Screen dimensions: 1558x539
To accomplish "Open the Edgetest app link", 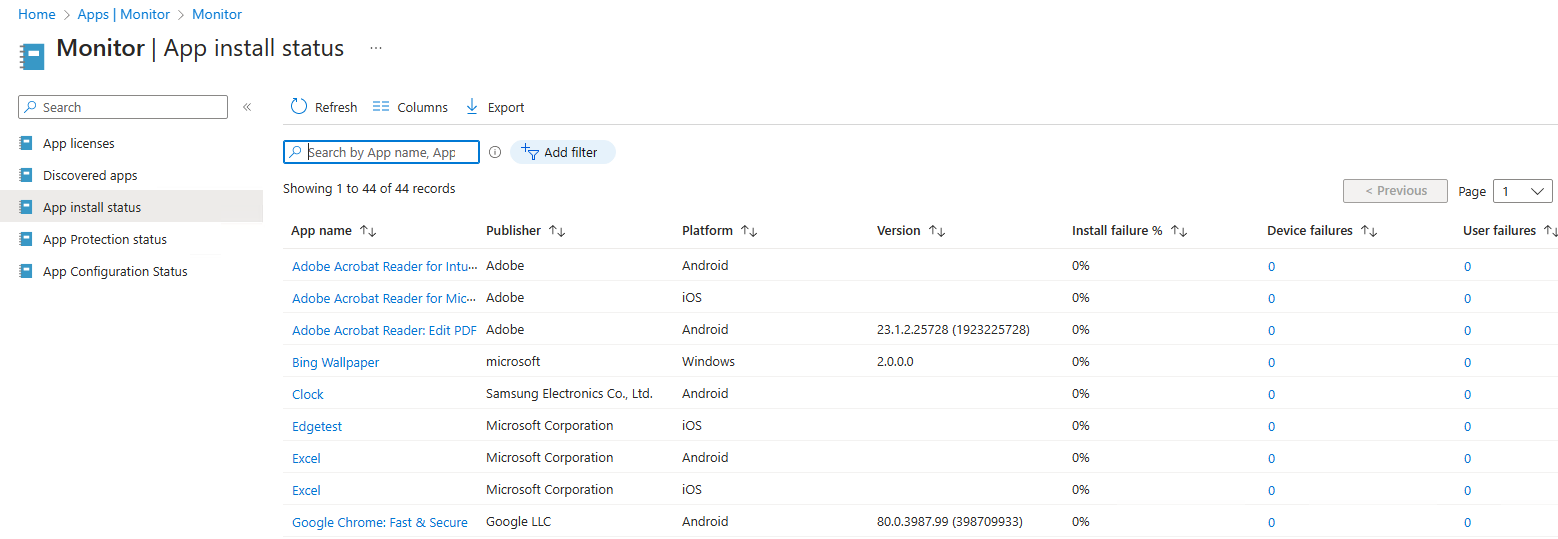I will (x=317, y=426).
